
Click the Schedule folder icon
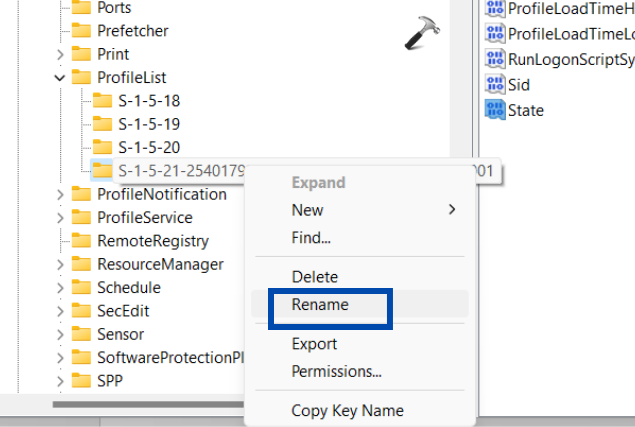point(81,287)
